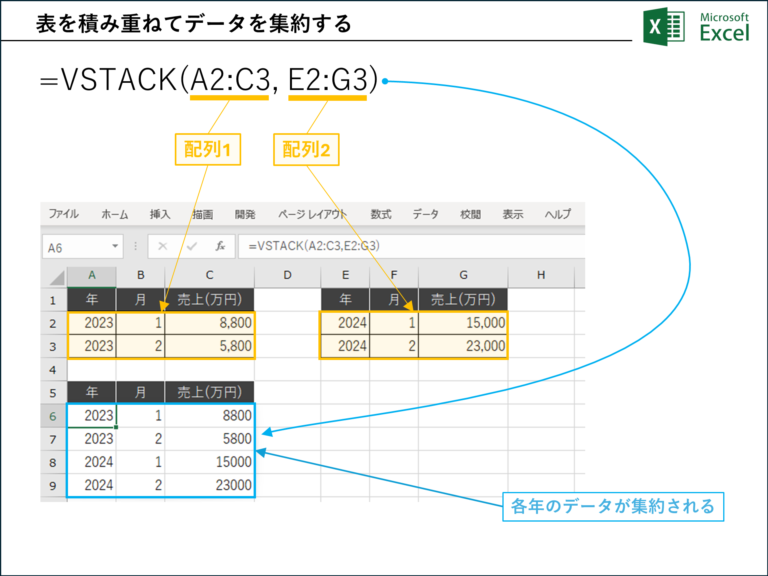Viewport: 768px width, 576px height.
Task: Switch to the ページ レイアウト tab
Action: pos(313,214)
